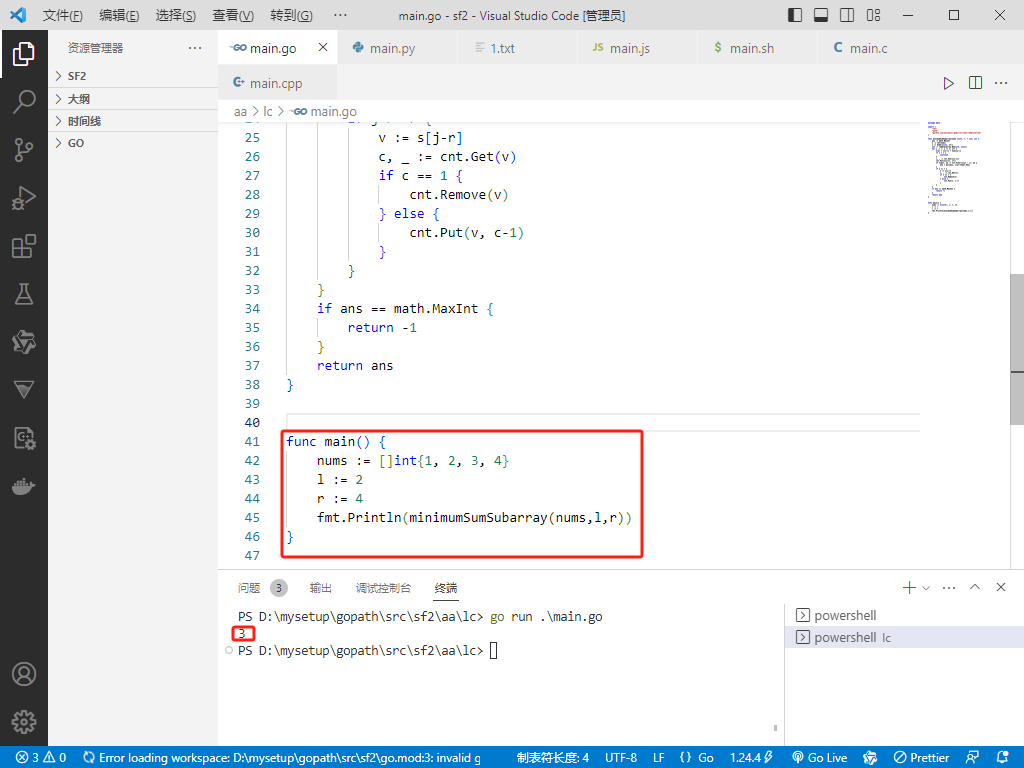Click Go version 1.24.4 status item

coord(751,758)
